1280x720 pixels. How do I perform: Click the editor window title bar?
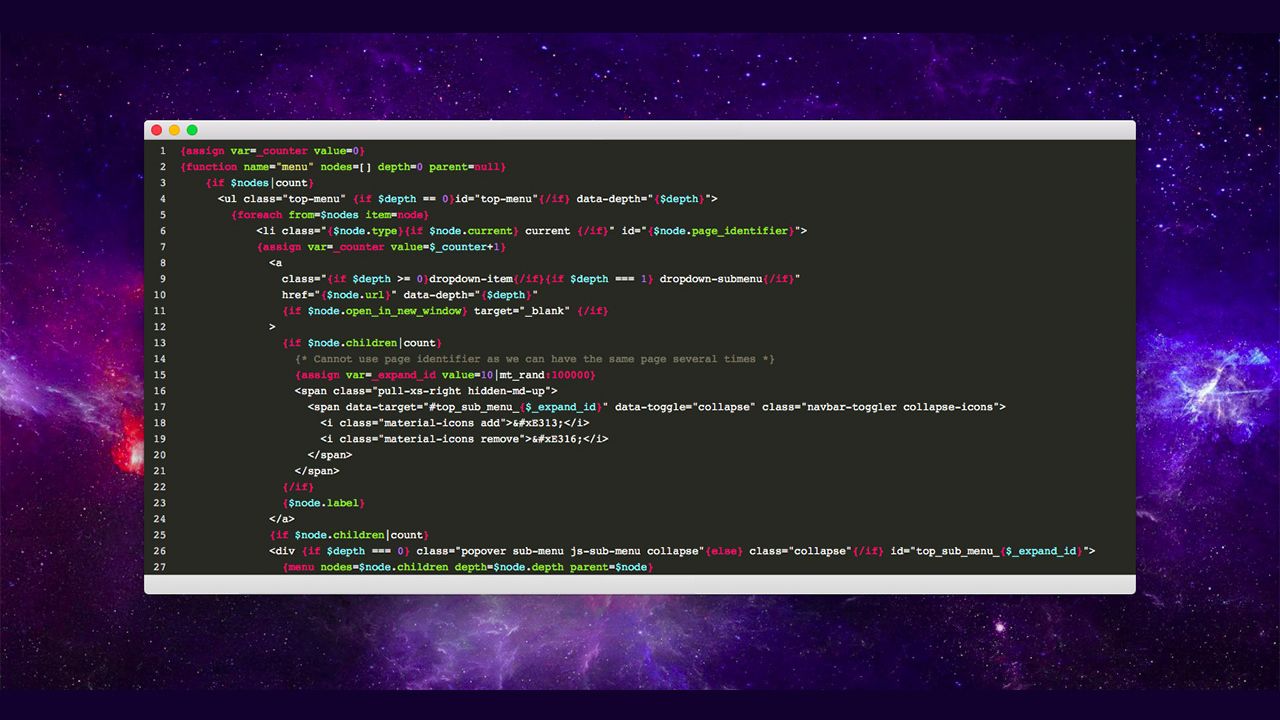(x=640, y=130)
